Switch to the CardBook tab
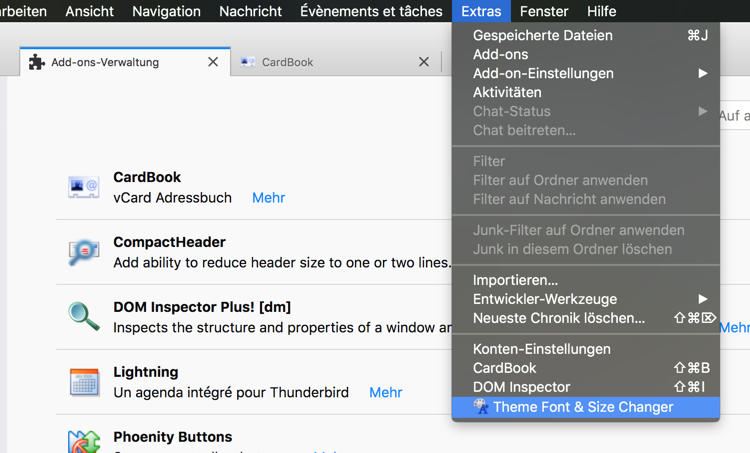Viewport: 750px width, 453px height. pos(287,62)
